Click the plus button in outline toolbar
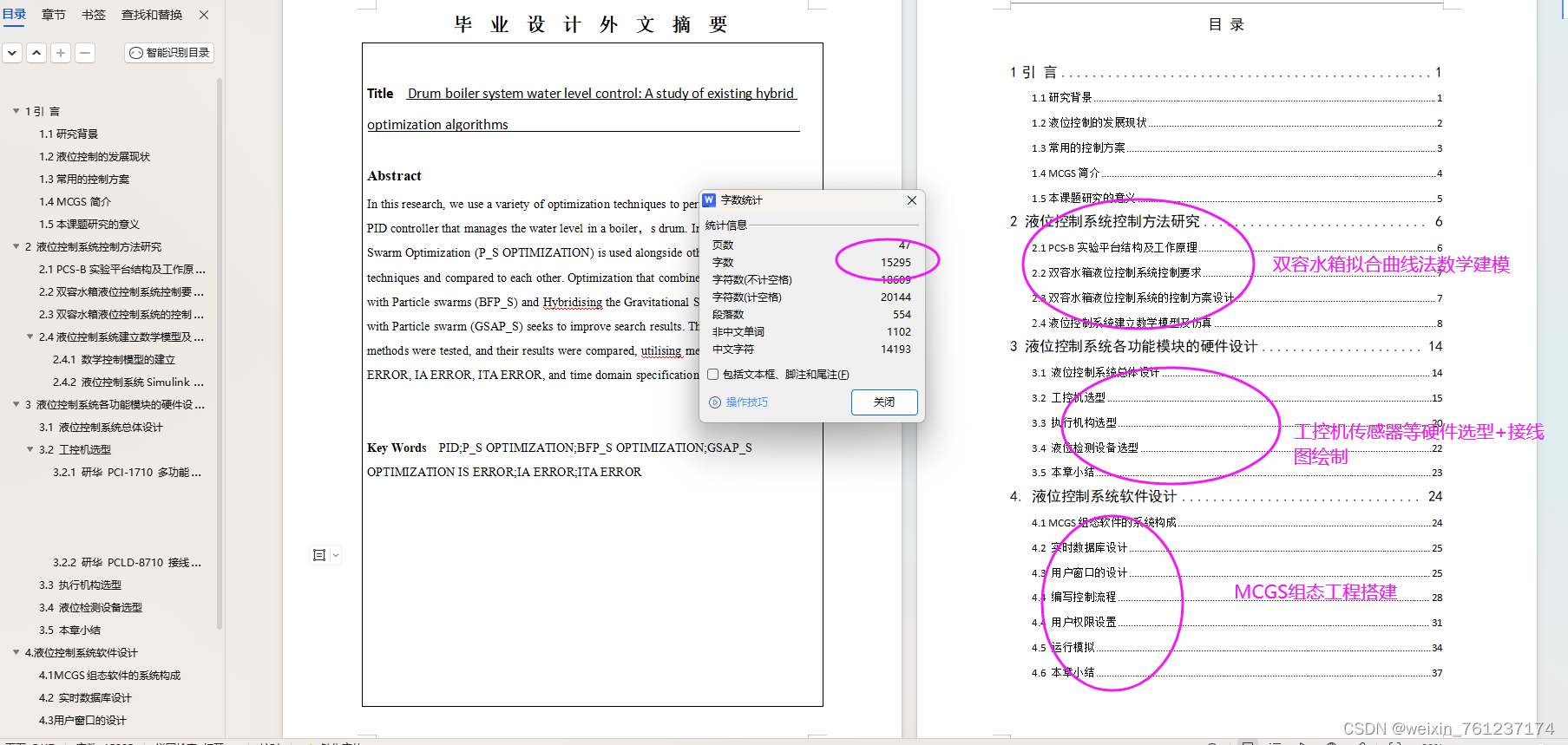 pyautogui.click(x=61, y=53)
